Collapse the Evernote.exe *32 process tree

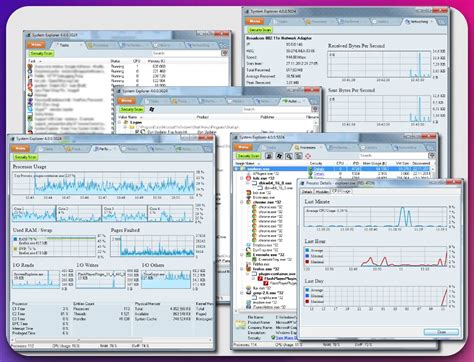pos(242,254)
